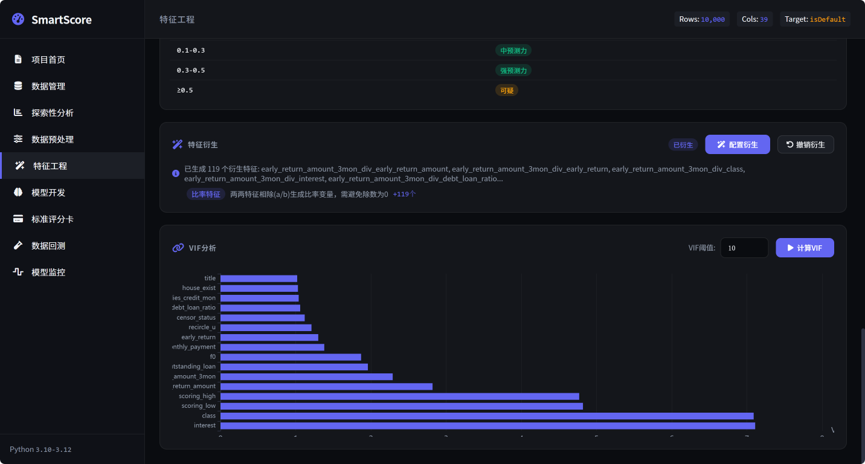The image size is (865, 464).
Task: Click the 模型开发 brain icon
Action: pos(18,192)
